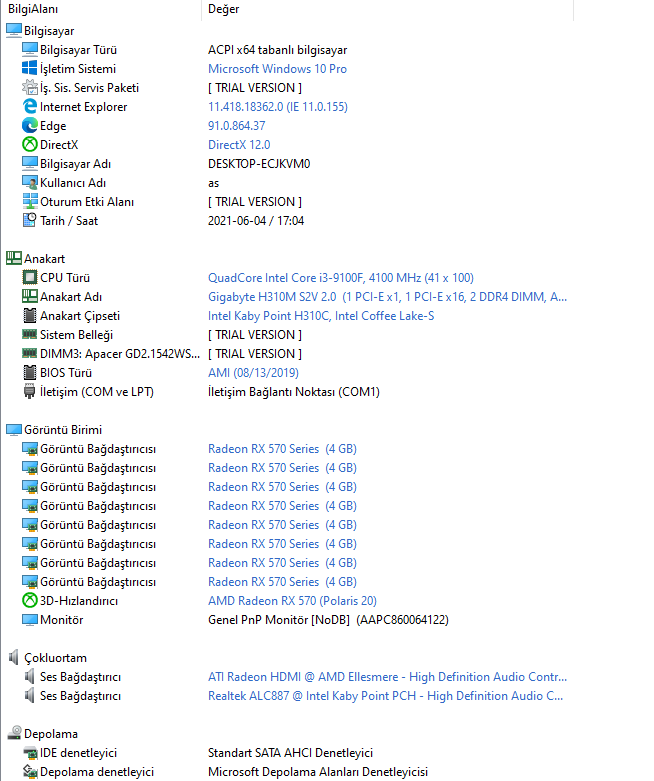Click the Depolama drive icon
Viewport: 654px width, 781px height.
14,733
